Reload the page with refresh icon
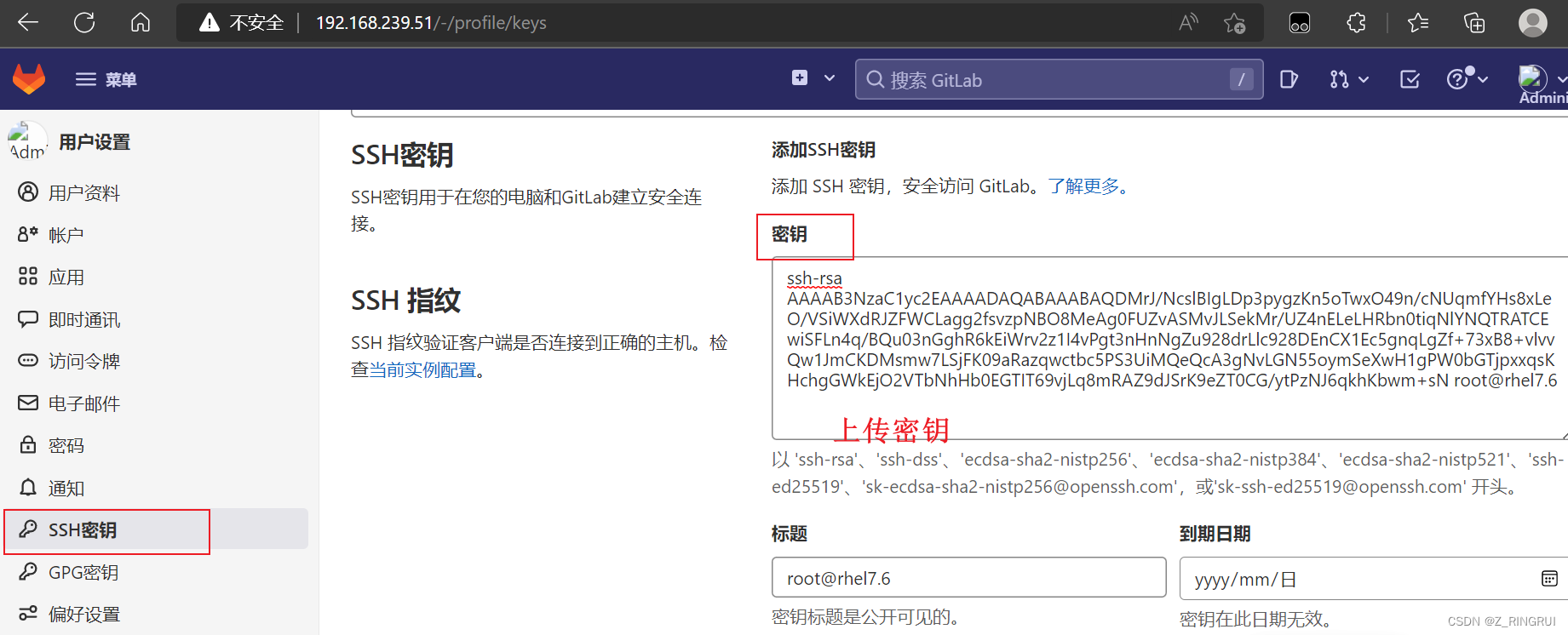The height and width of the screenshot is (635, 1568). (x=84, y=23)
